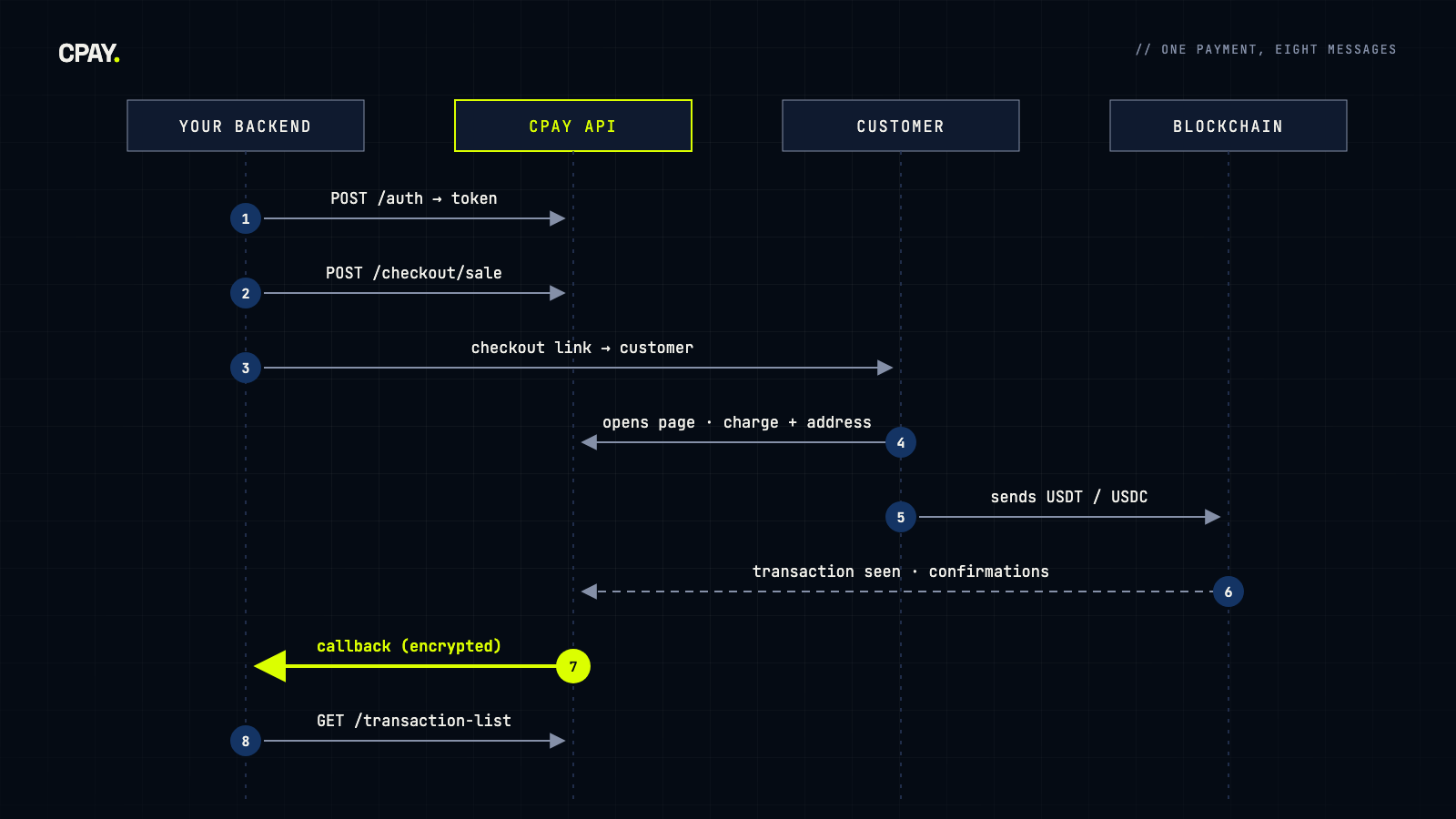Click step 4 circle marker

pos(901,442)
